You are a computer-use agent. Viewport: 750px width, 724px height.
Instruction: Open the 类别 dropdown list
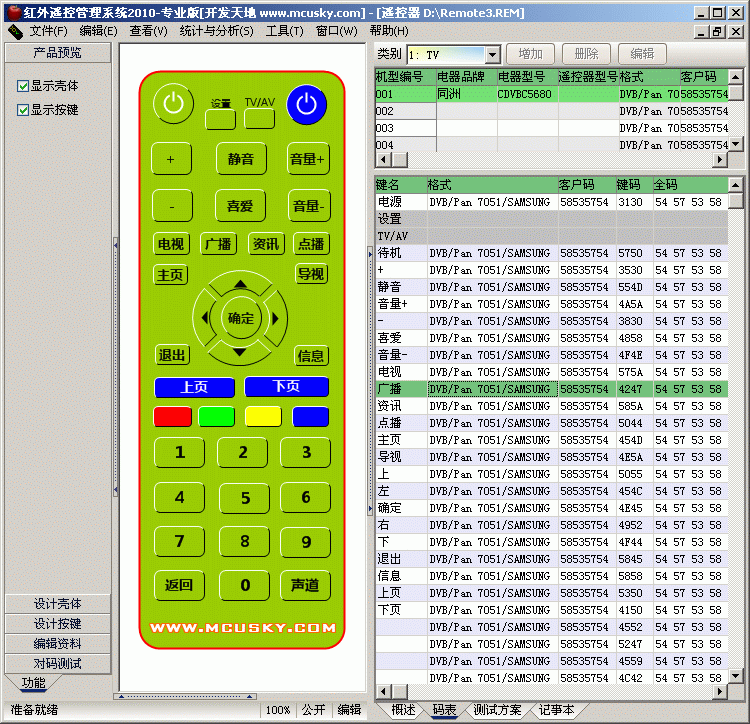pyautogui.click(x=492, y=55)
